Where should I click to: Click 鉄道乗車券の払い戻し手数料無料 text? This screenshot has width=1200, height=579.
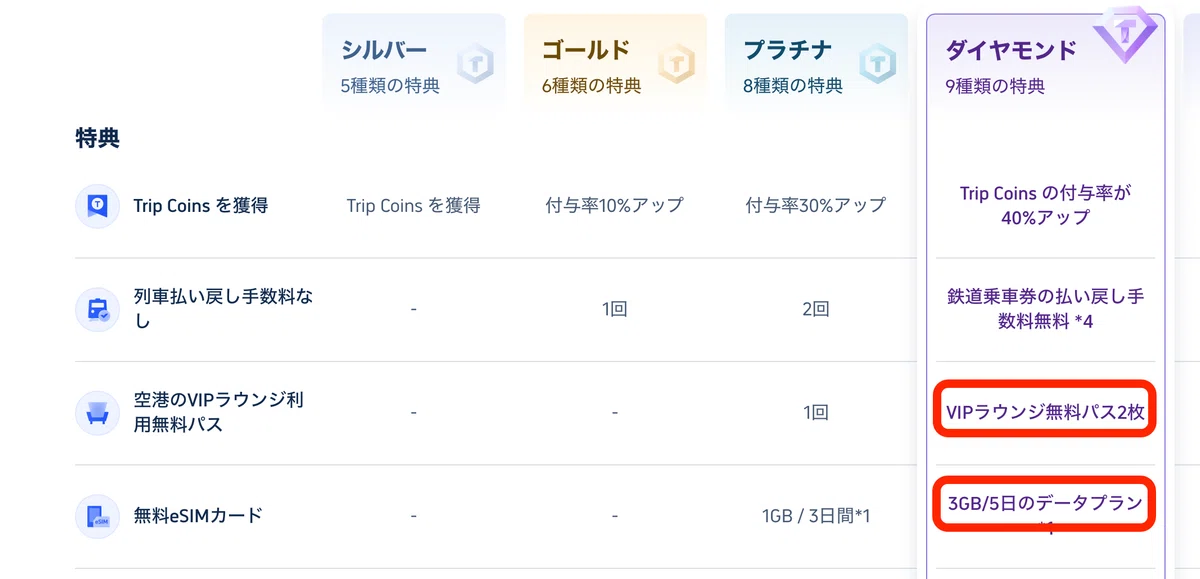point(1045,309)
